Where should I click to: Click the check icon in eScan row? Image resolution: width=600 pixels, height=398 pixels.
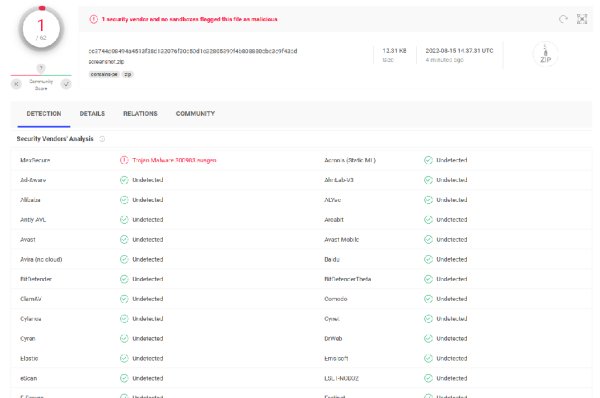pos(124,378)
